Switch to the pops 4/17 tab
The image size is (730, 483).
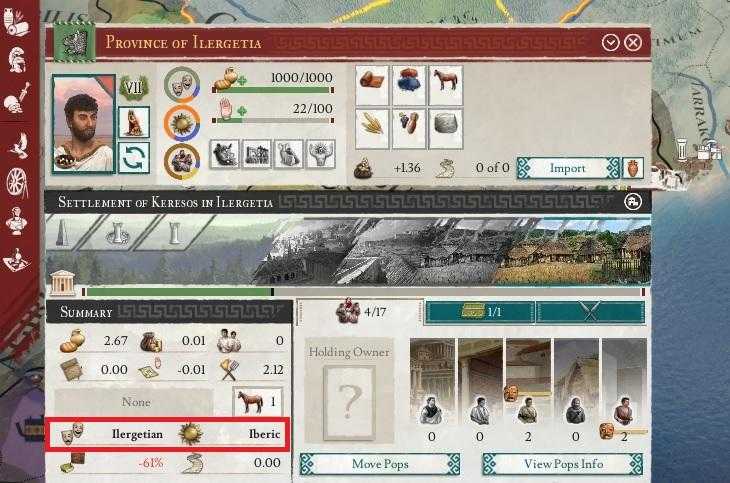pyautogui.click(x=360, y=312)
